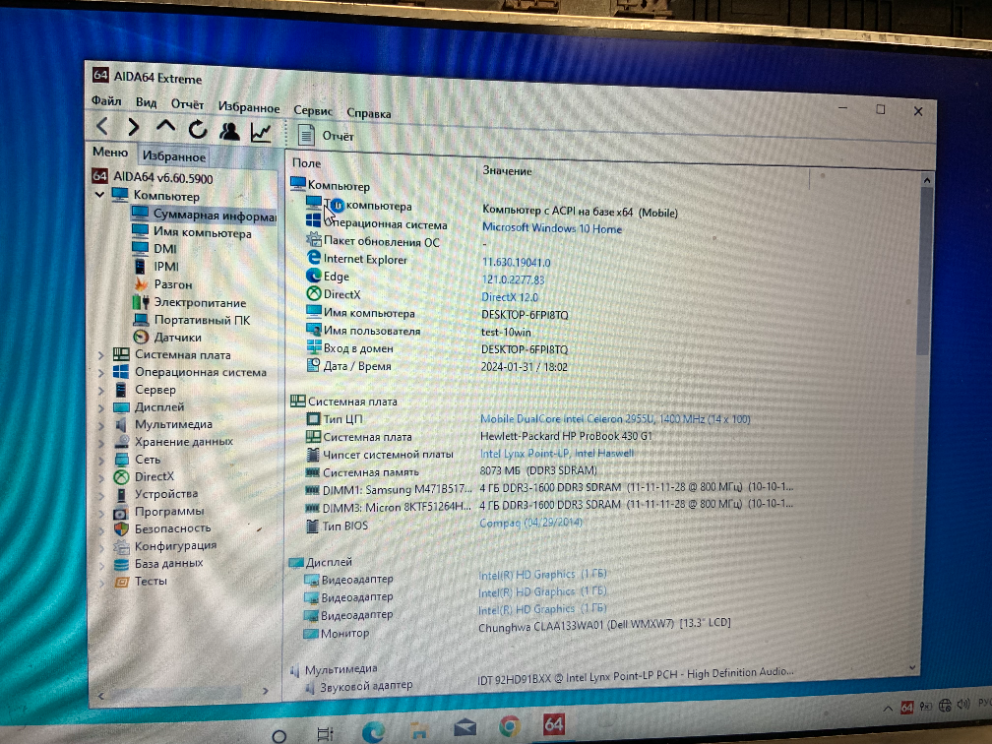The height and width of the screenshot is (744, 992).
Task: Go up one level using the up arrow
Action: (x=166, y=127)
